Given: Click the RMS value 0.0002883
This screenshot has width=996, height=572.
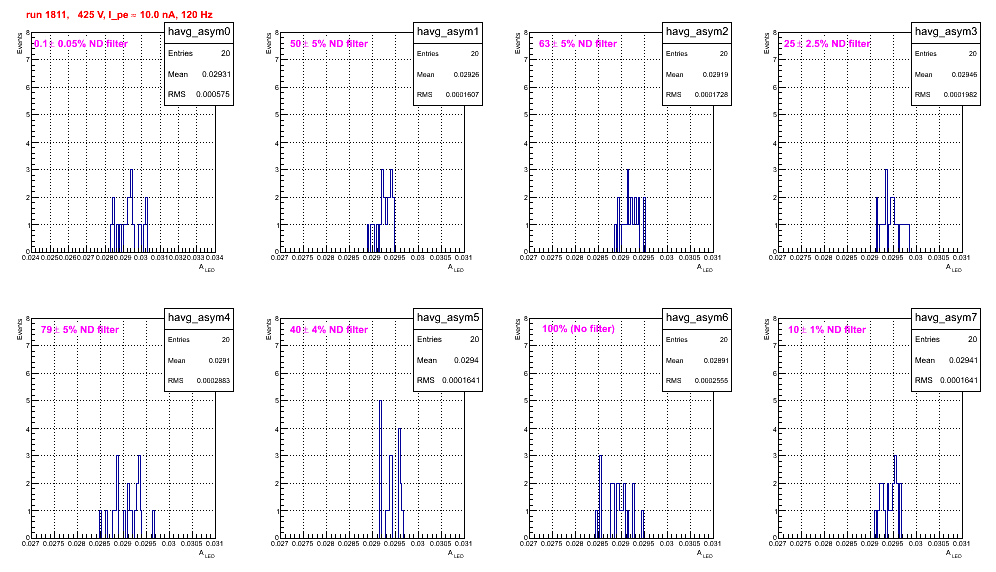Looking at the screenshot, I should coord(213,381).
